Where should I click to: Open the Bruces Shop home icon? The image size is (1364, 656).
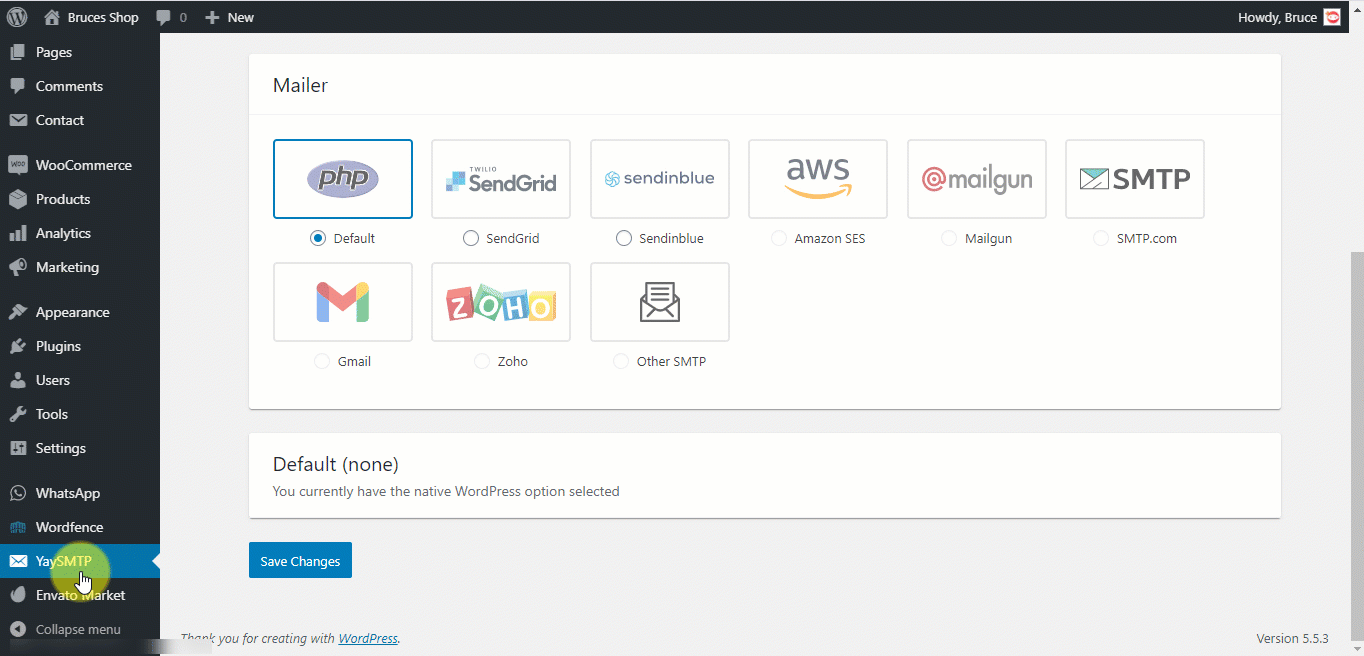[x=52, y=17]
